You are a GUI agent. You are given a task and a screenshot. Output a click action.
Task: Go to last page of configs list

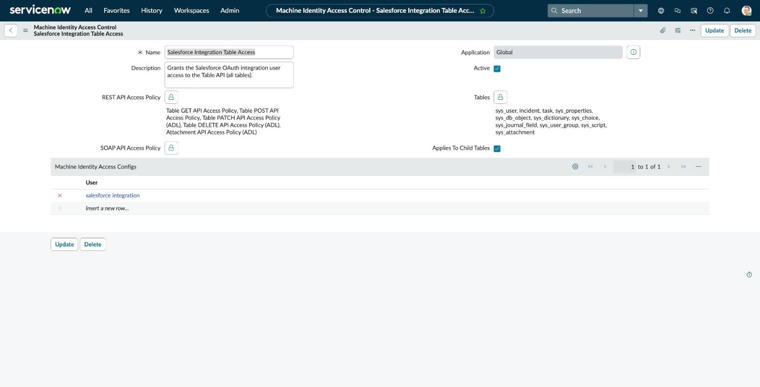683,166
